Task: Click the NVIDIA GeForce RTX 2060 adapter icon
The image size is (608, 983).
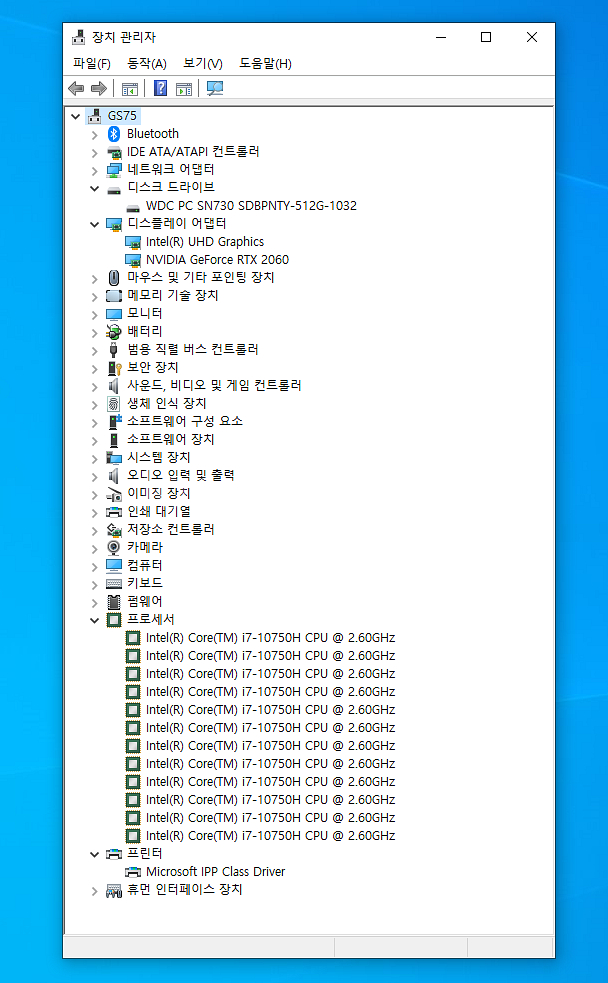Action: (132, 260)
